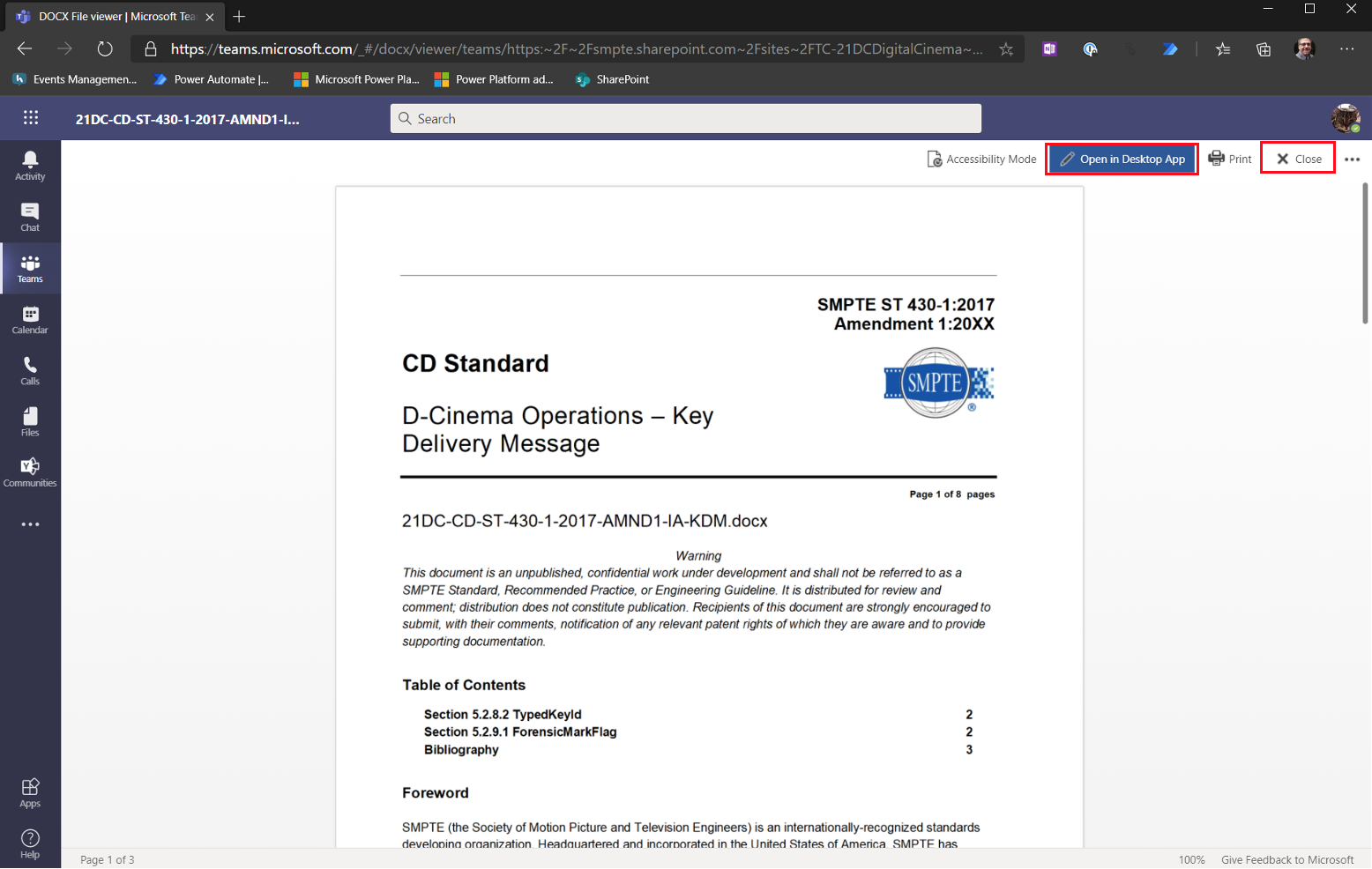Open more options in the document viewer
The width and height of the screenshot is (1372, 869).
coord(1353,159)
